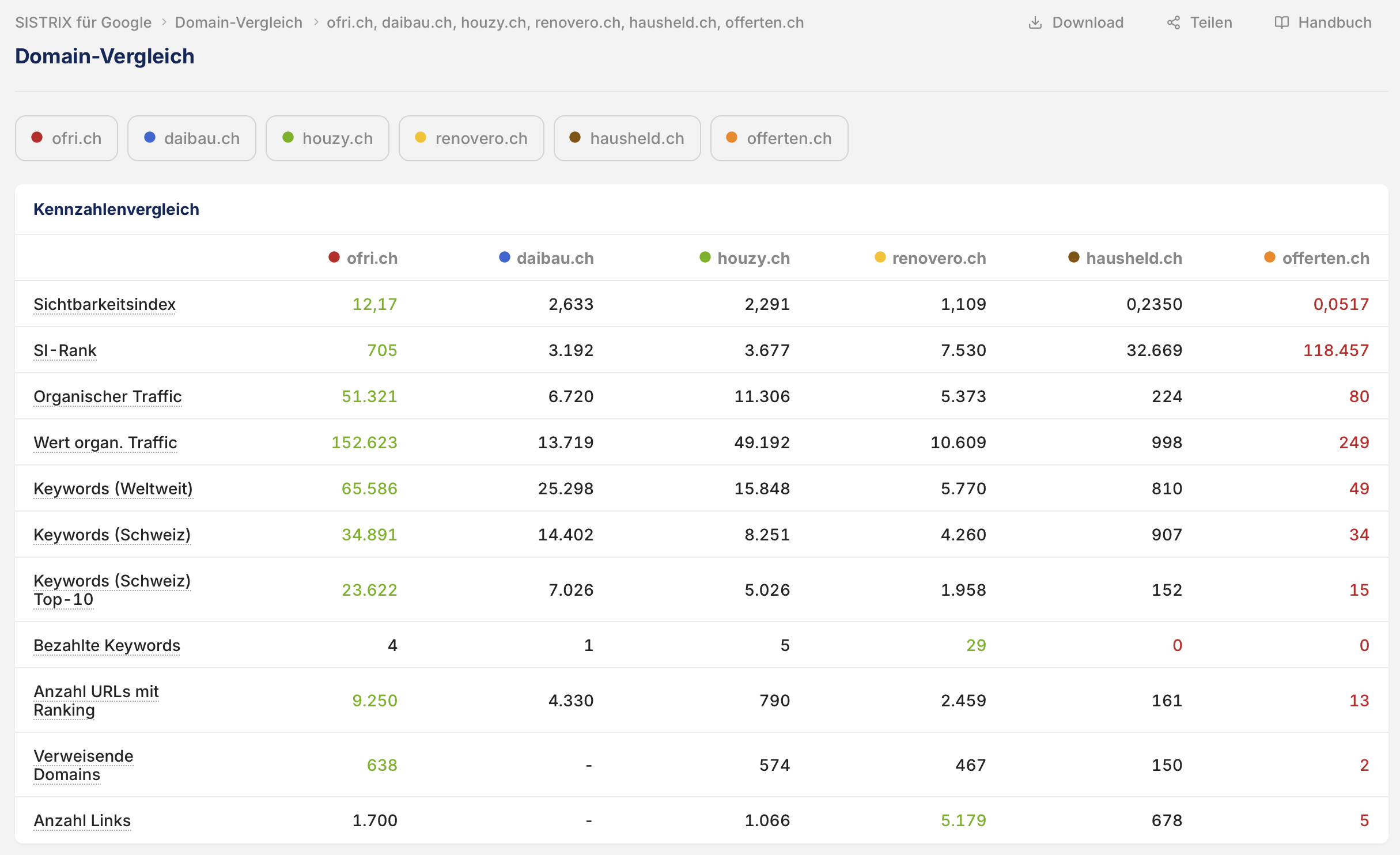Click ofri.ch SI-Rank value 705
Screen dimensions: 1400x855
tap(383, 350)
